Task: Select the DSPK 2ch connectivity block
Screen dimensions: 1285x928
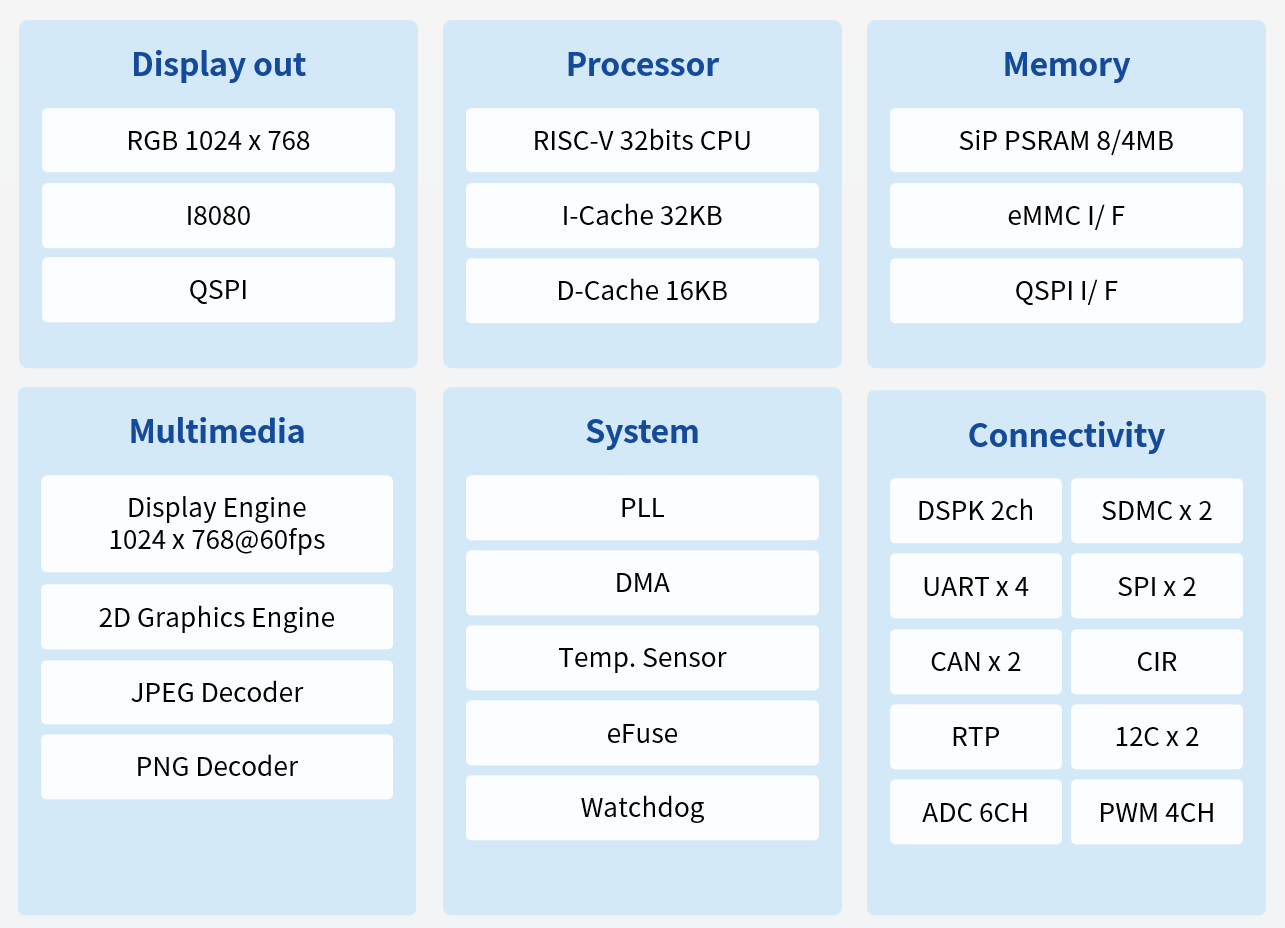Action: [x=975, y=511]
